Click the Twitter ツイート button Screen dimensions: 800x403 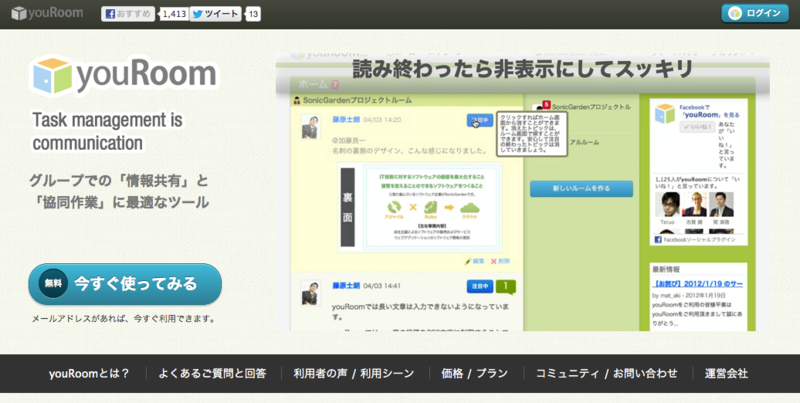coord(216,14)
